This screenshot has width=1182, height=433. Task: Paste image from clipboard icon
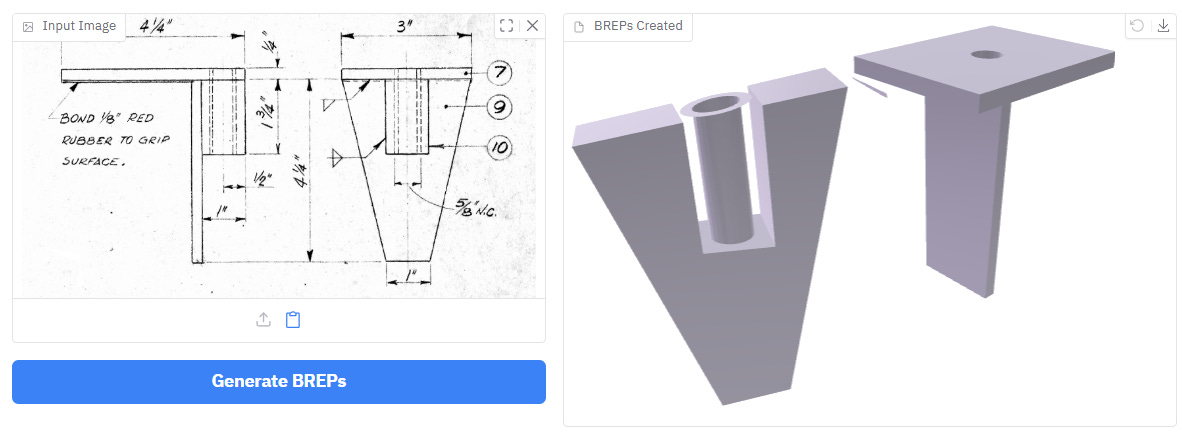[x=293, y=320]
